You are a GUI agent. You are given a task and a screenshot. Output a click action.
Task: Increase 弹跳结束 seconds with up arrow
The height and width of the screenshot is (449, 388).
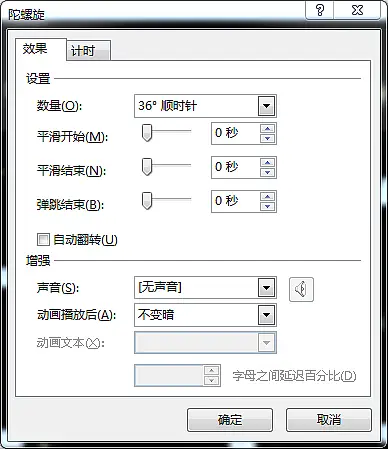(267, 197)
